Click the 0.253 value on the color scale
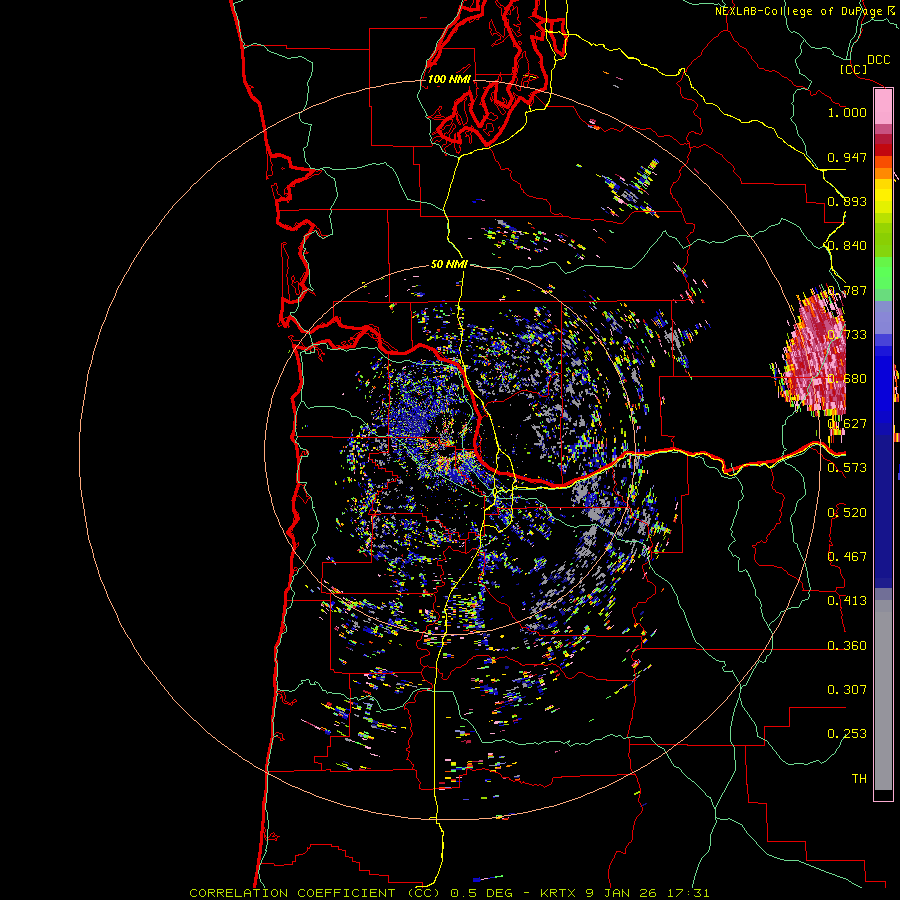This screenshot has width=900, height=900. pos(847,734)
